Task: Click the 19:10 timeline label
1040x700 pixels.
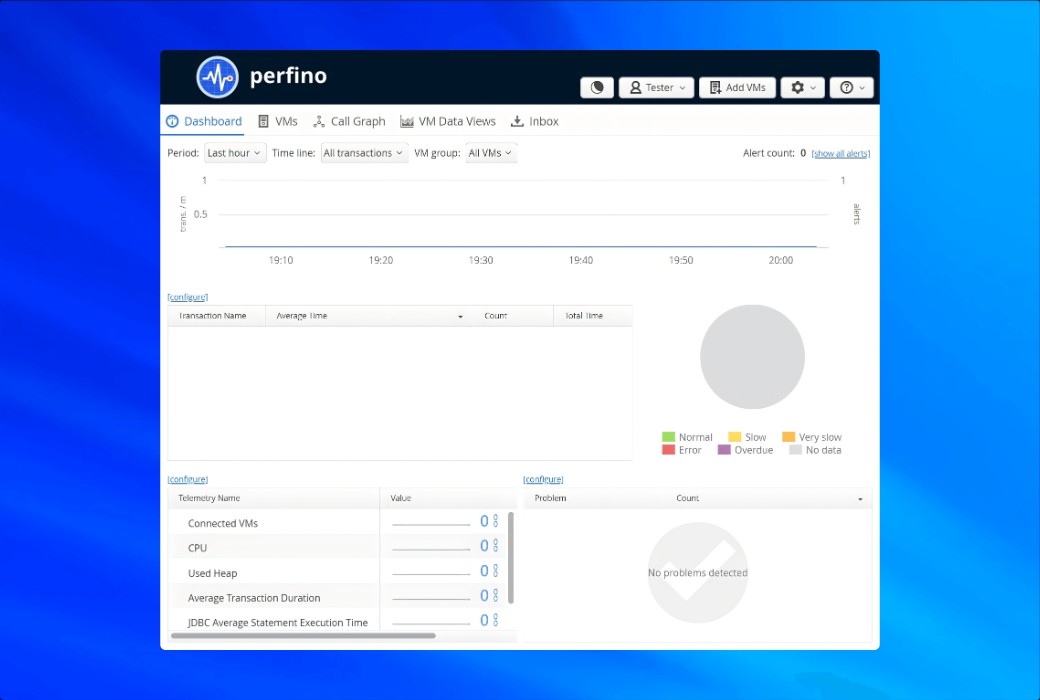Action: pos(281,260)
